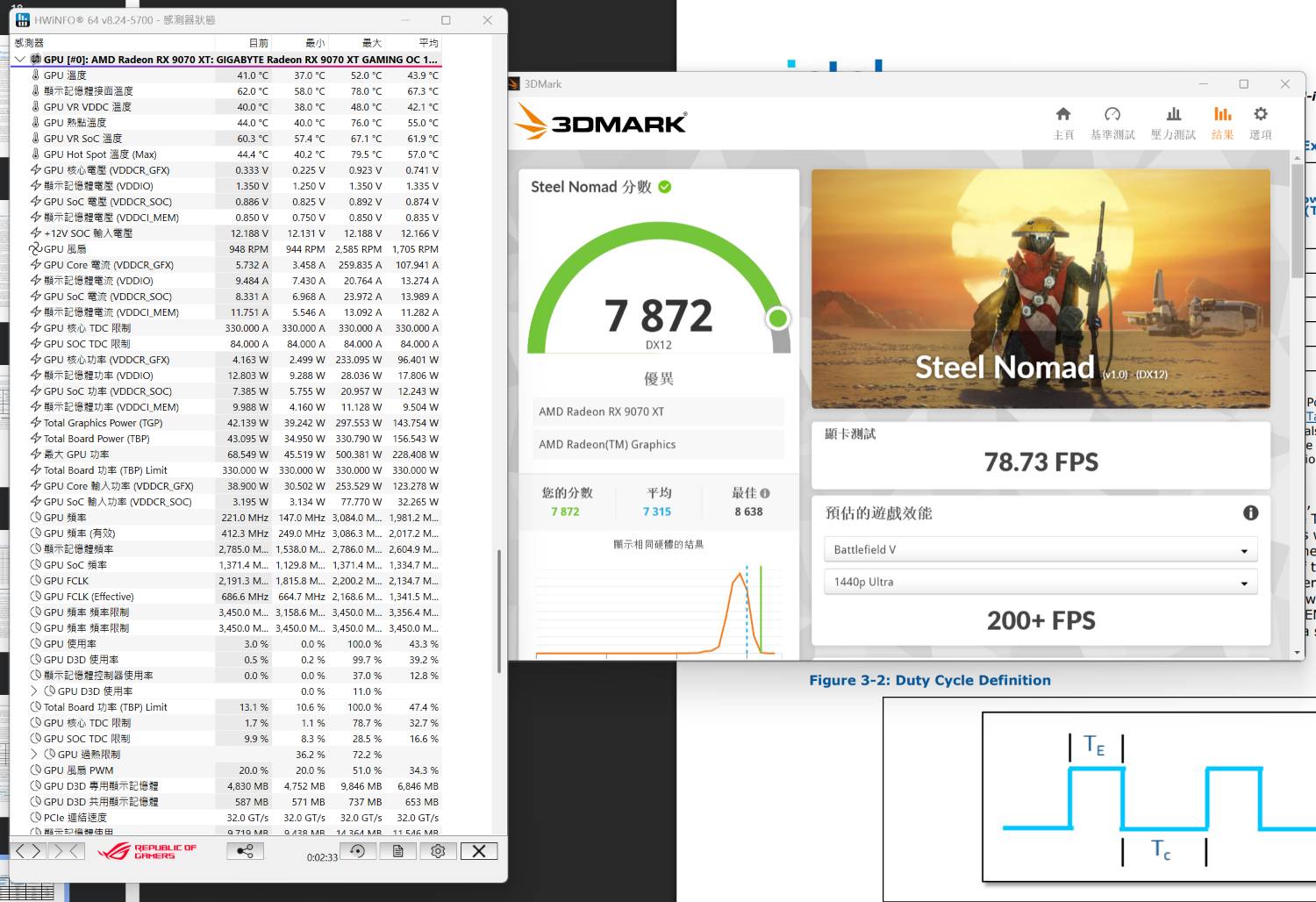Click the score distribution chart

658,610
